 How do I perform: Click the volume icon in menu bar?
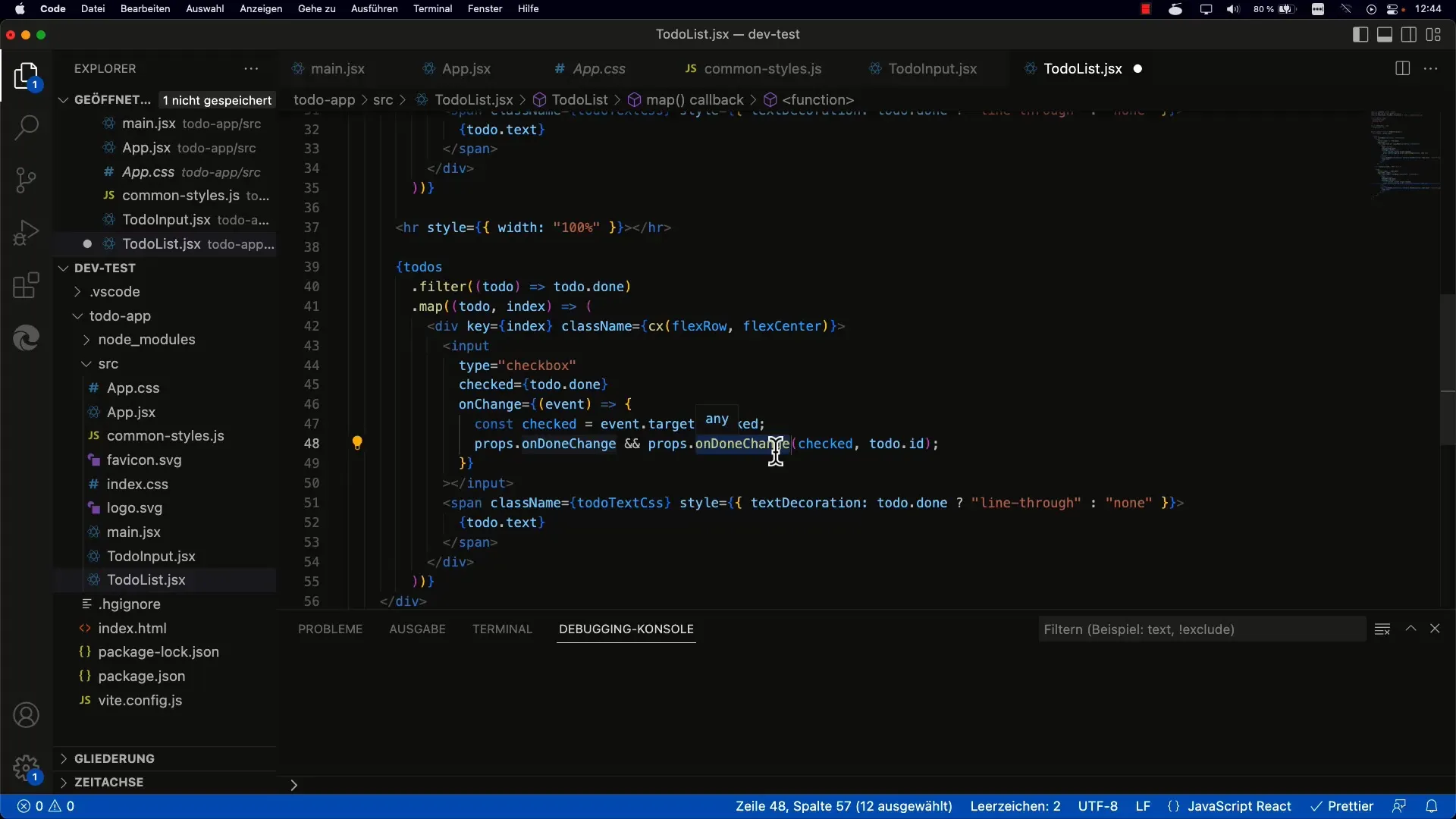tap(1233, 9)
